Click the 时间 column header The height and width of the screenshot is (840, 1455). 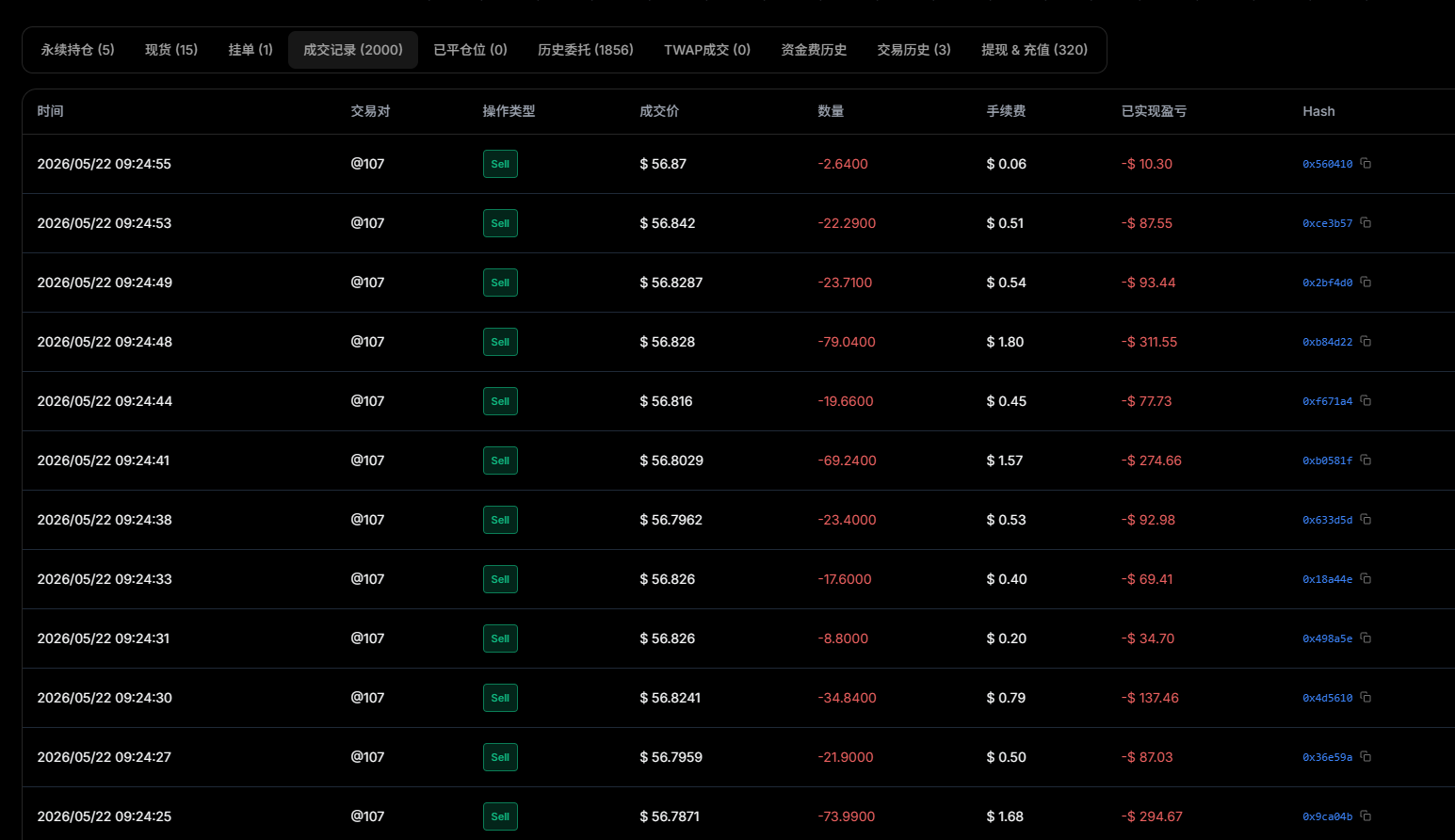[x=50, y=111]
